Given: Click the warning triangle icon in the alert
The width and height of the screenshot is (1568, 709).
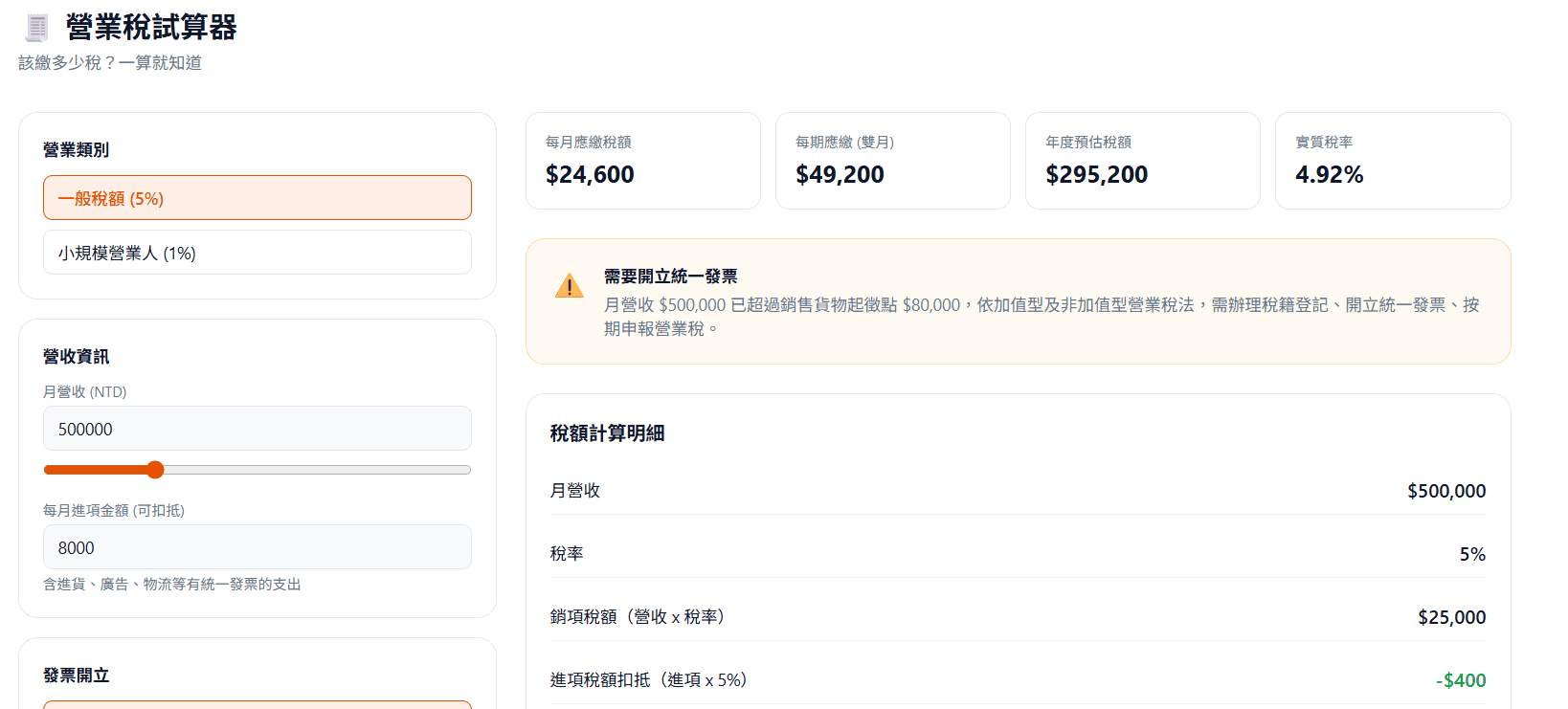Looking at the screenshot, I should click(569, 286).
